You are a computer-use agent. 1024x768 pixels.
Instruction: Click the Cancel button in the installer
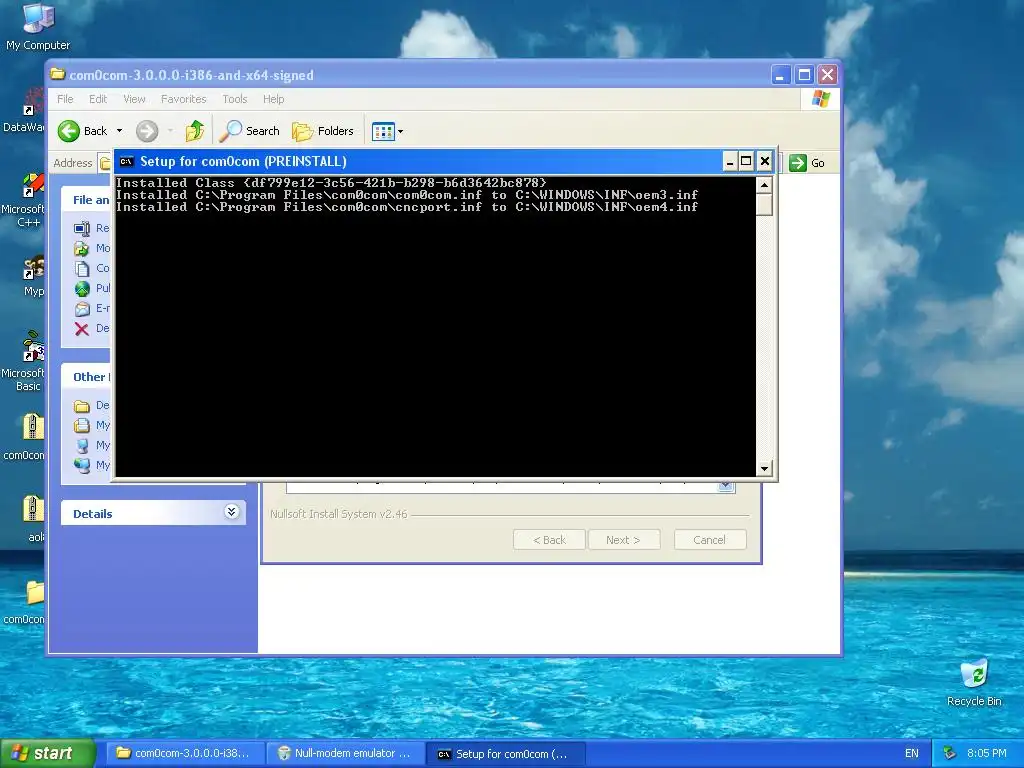coord(709,540)
